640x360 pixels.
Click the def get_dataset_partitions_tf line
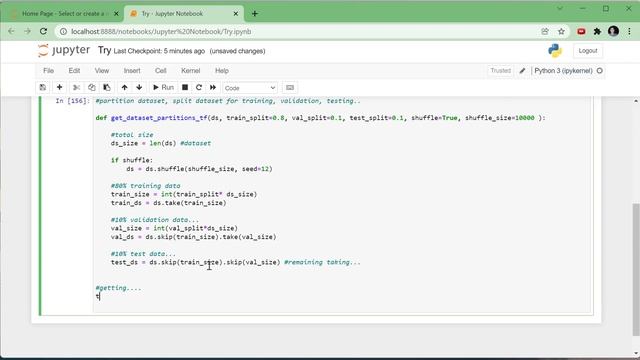[x=320, y=118]
